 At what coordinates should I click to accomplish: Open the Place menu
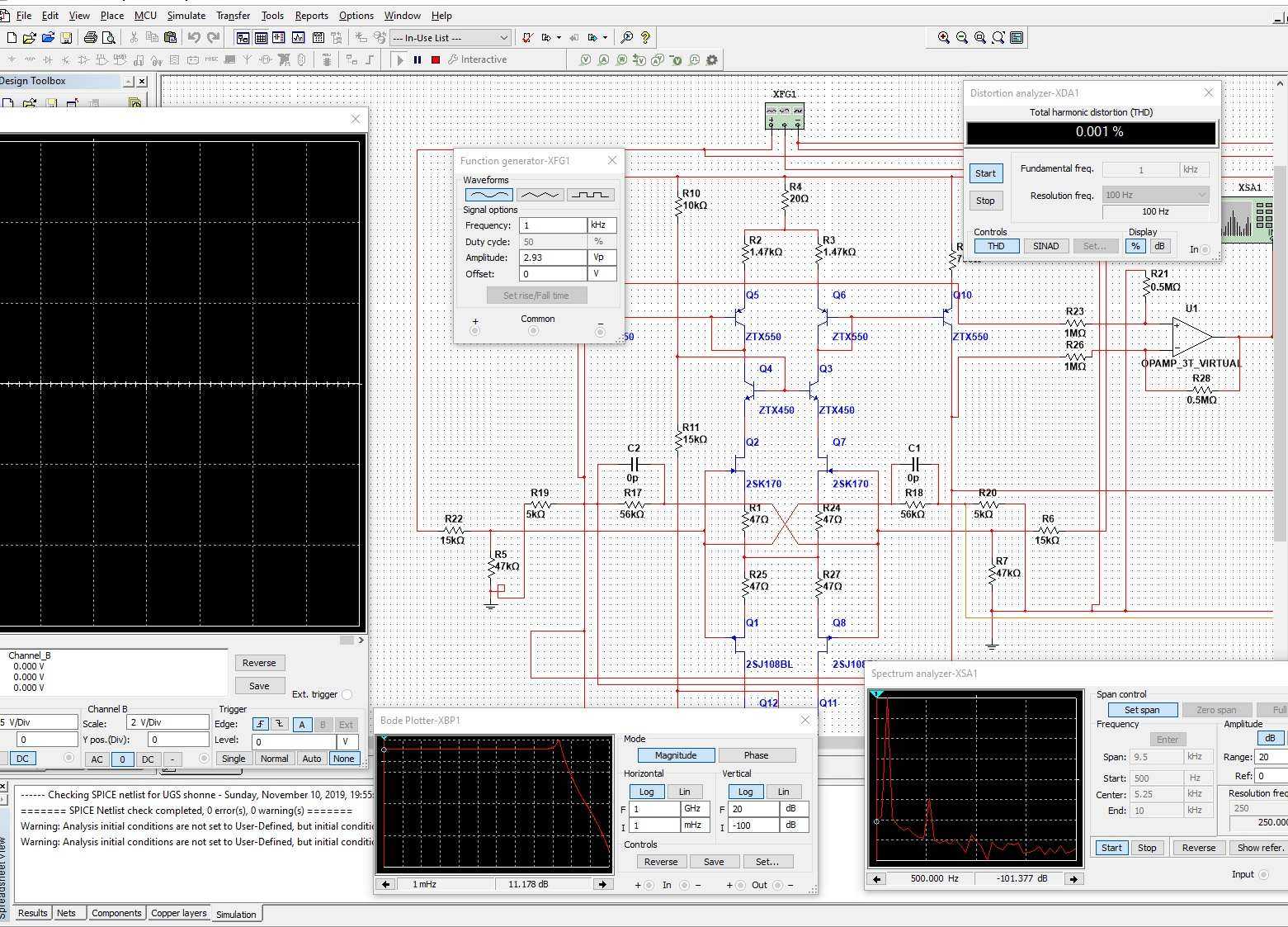point(112,16)
